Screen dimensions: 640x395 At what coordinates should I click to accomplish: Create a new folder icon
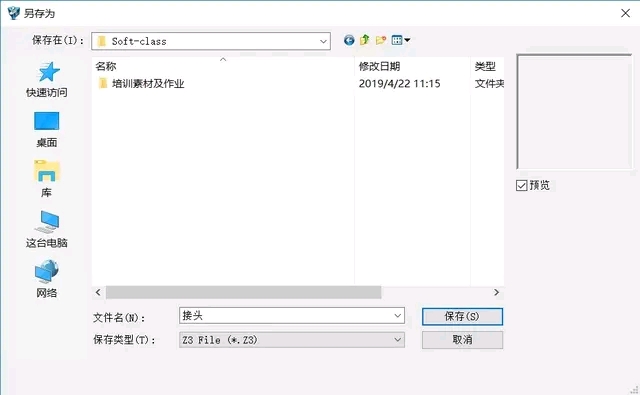pos(381,40)
